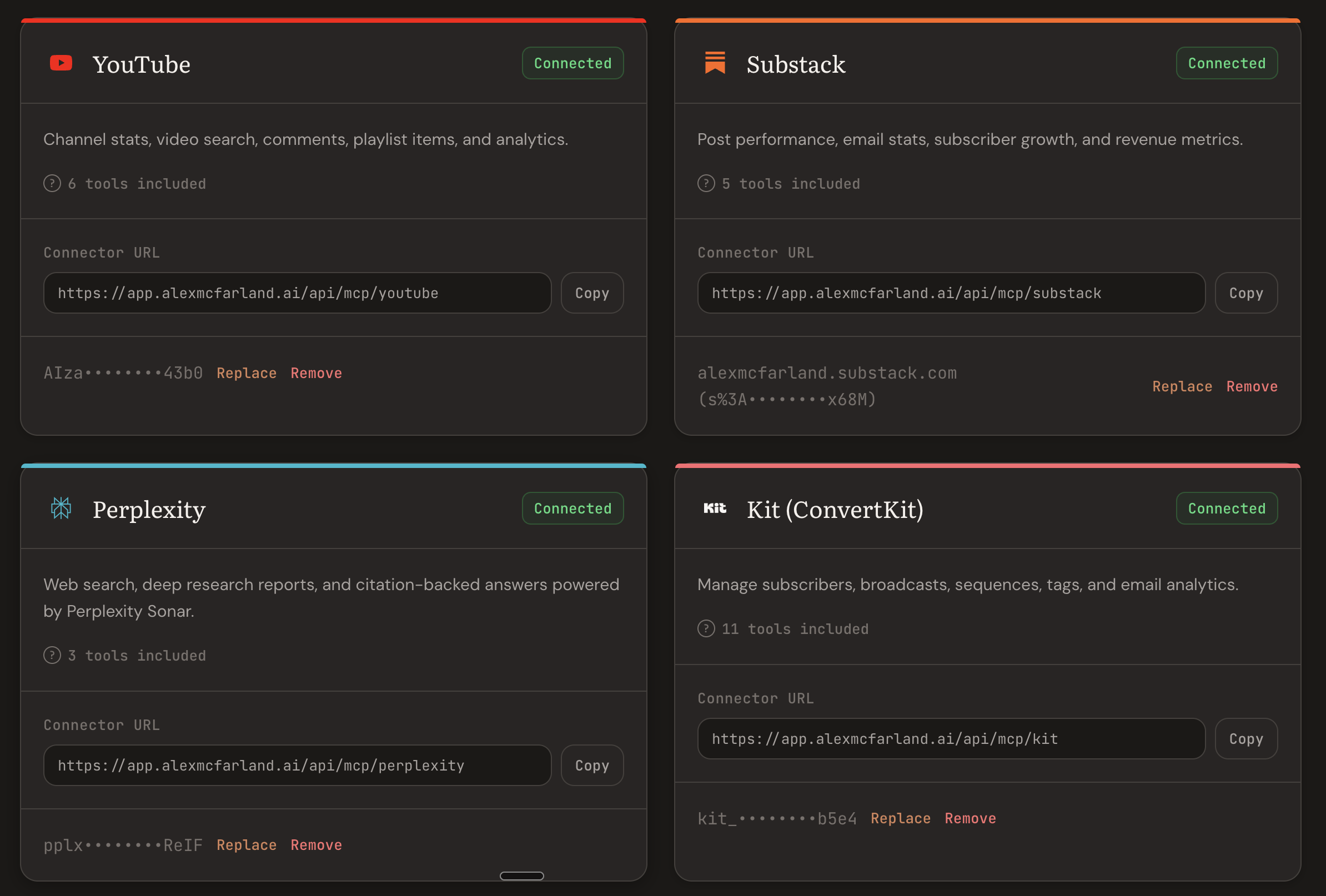Viewport: 1326px width, 896px height.
Task: Copy the Substack connector URL
Action: point(1245,293)
